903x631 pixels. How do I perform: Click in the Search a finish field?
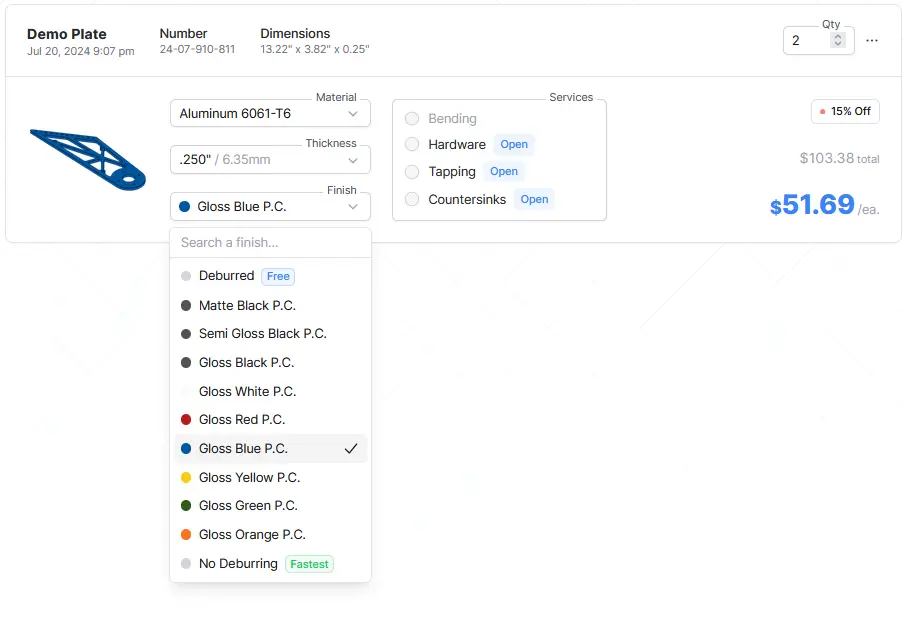pos(270,243)
